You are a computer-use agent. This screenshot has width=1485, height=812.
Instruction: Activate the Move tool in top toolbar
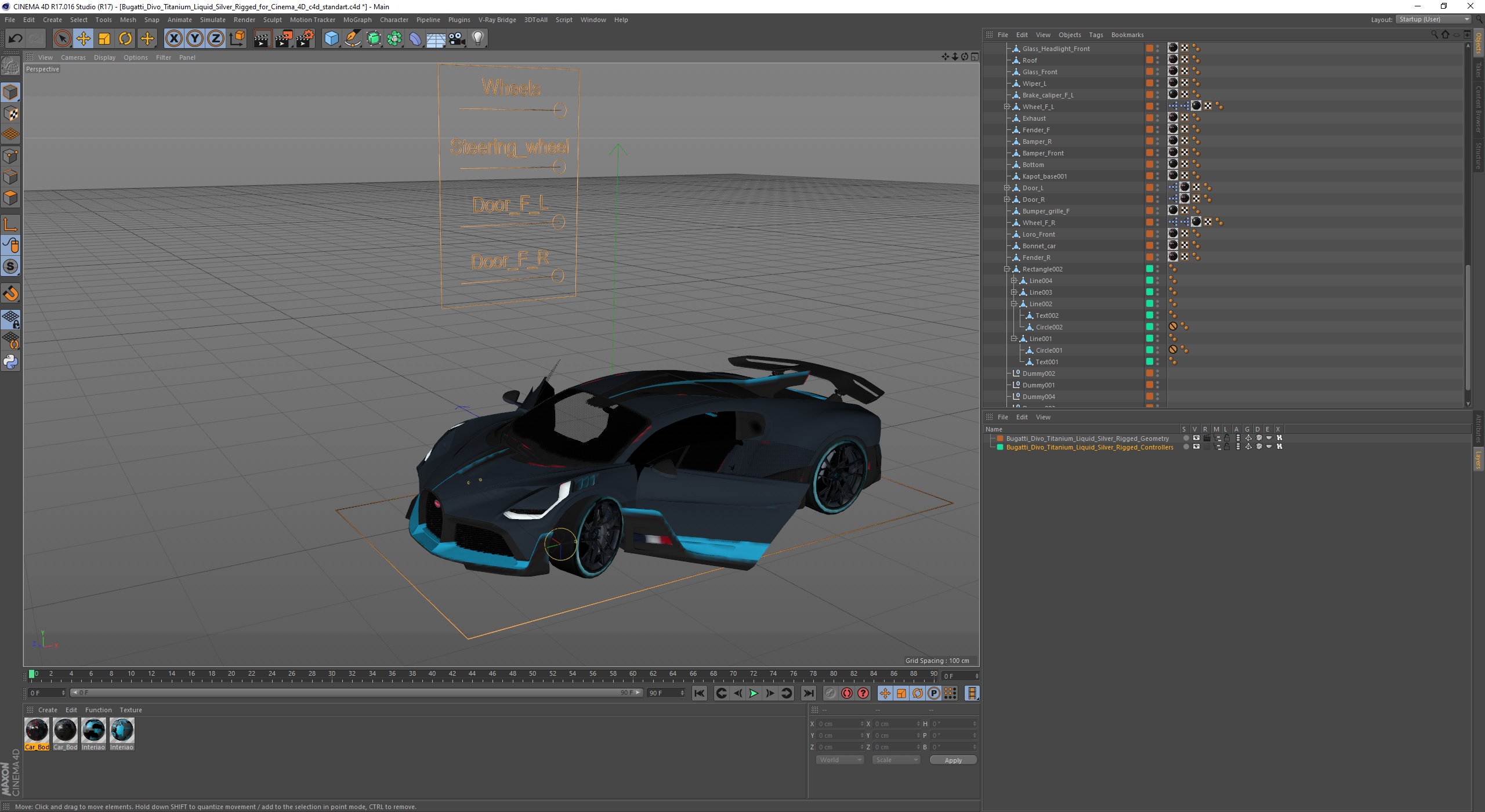(x=84, y=39)
